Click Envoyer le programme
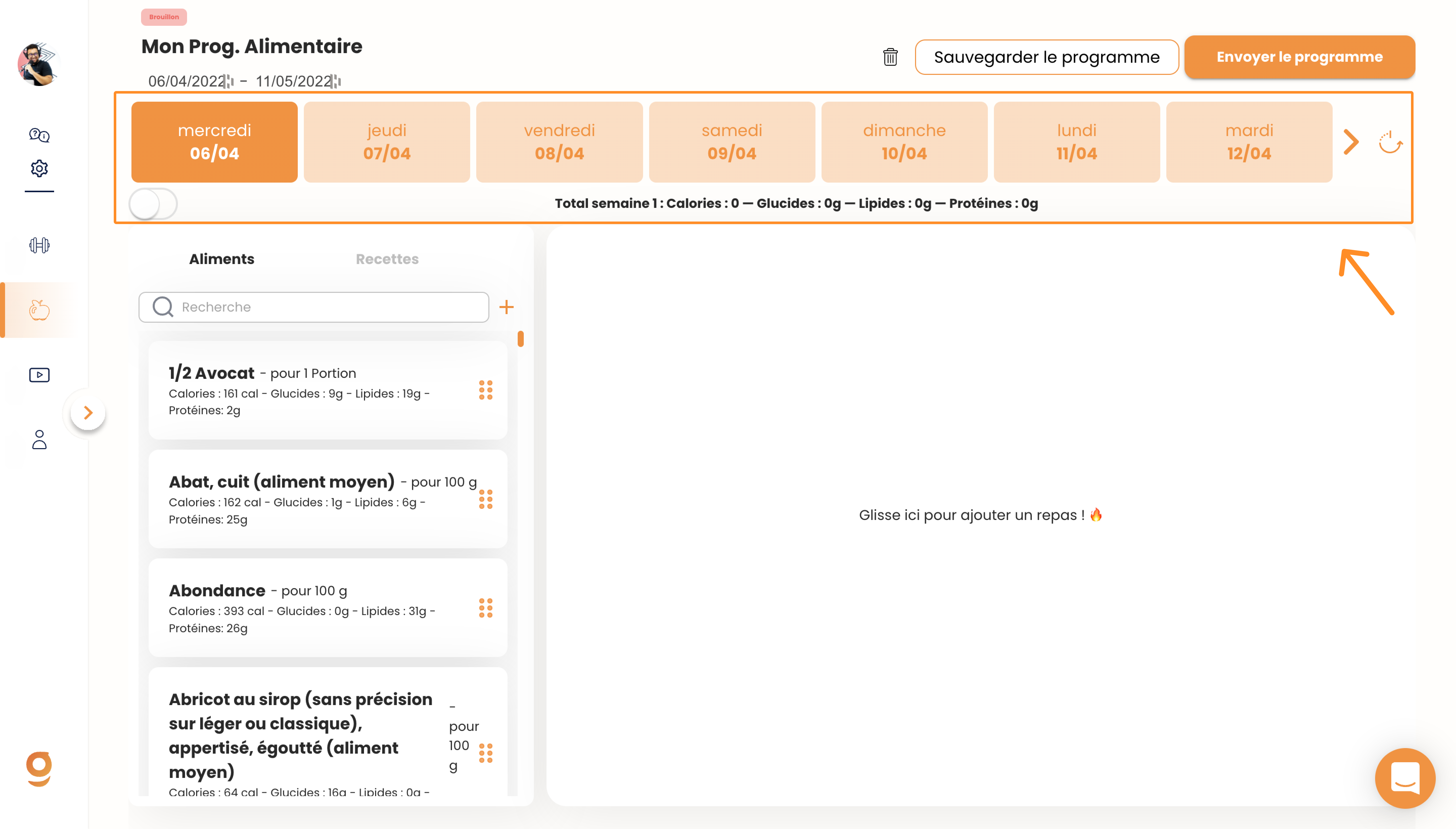The image size is (1456, 829). click(x=1300, y=57)
